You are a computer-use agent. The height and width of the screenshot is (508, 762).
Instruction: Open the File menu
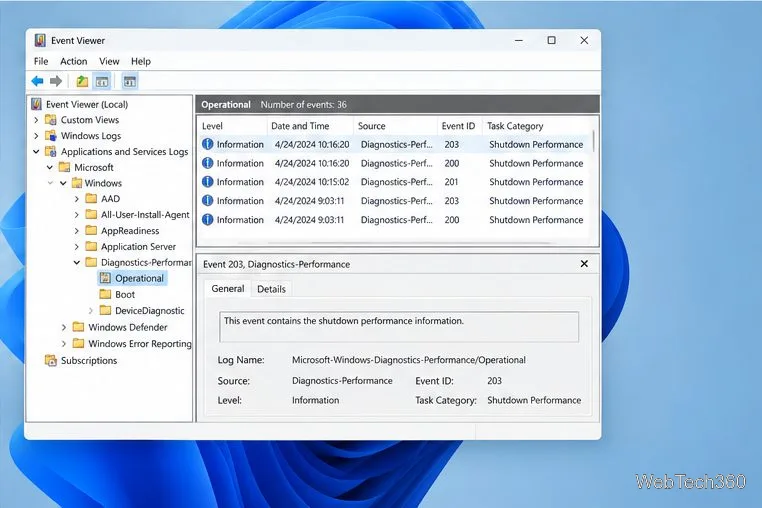pyautogui.click(x=41, y=61)
